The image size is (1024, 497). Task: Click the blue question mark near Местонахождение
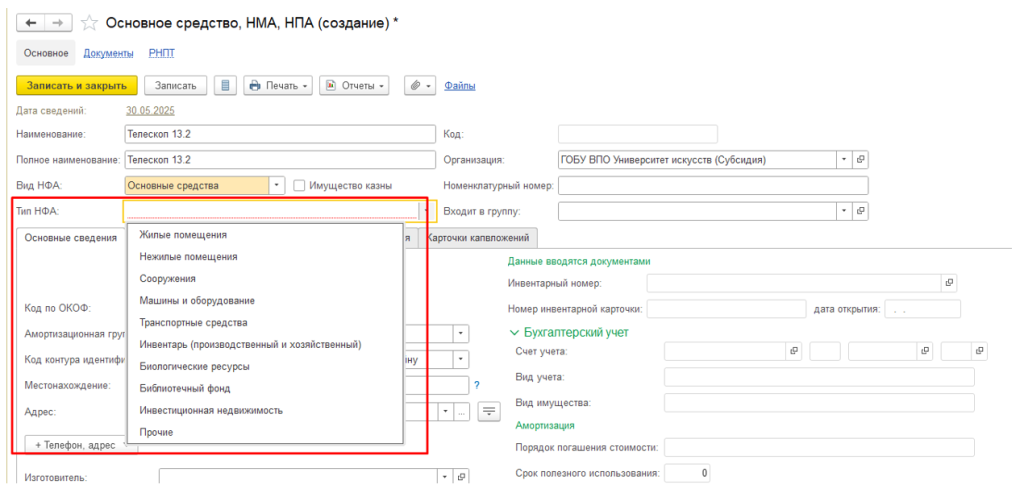tap(477, 385)
